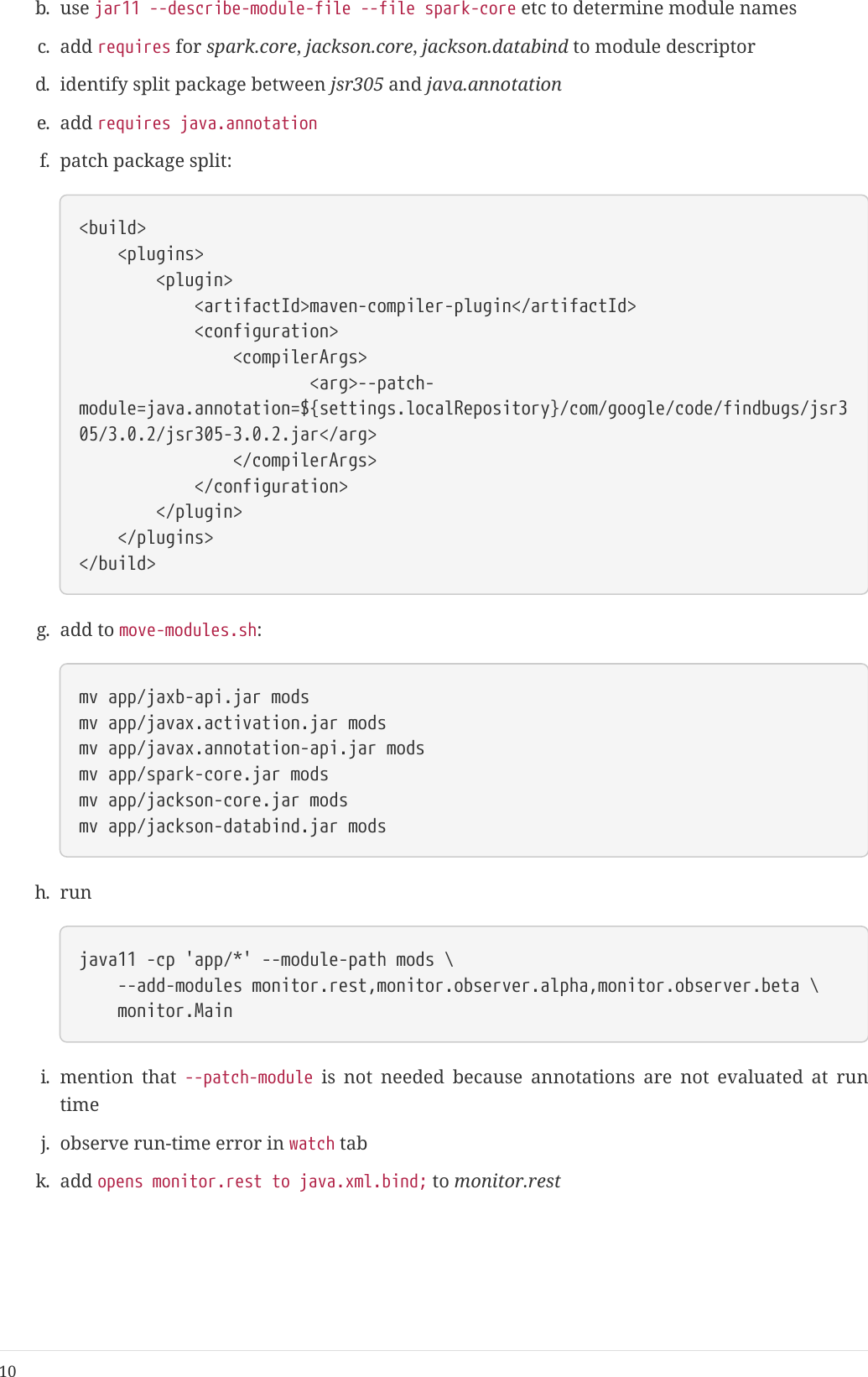This screenshot has height=1377, width=868.
Task: Click the 'requires java.annotation' inline code
Action: pos(207,123)
